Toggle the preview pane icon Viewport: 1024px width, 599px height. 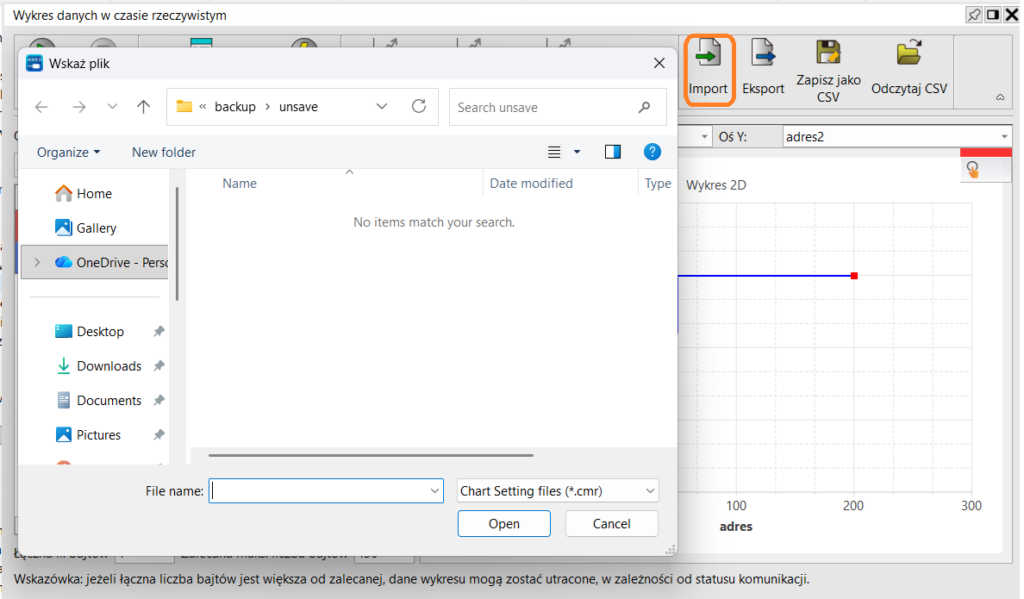click(x=613, y=152)
